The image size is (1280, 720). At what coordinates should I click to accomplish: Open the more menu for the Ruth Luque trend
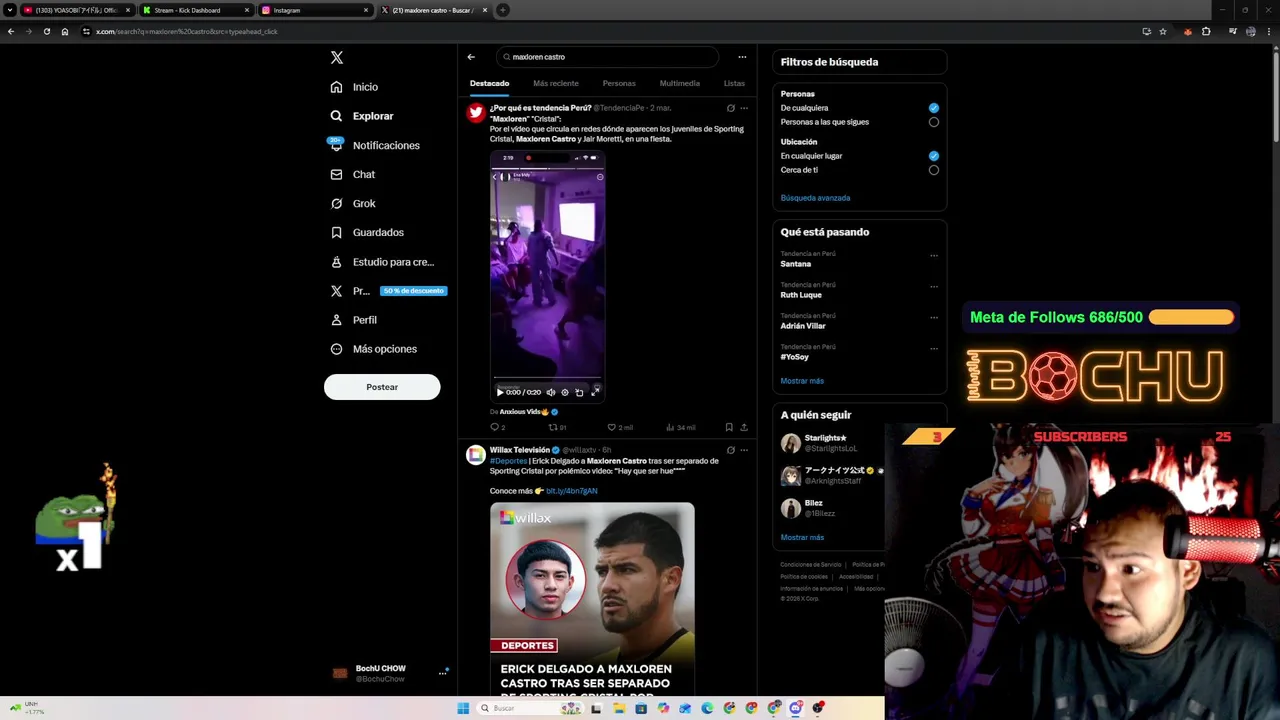pos(934,286)
